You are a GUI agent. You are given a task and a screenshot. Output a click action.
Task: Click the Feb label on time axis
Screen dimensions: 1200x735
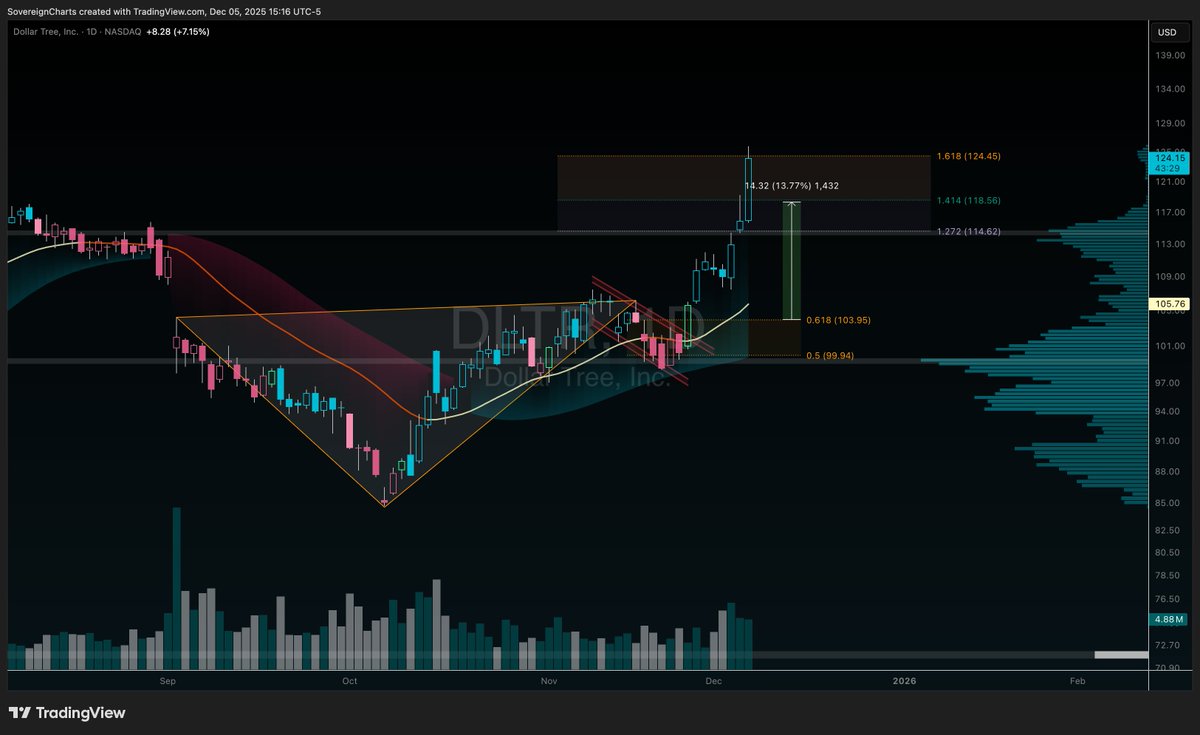[x=1077, y=681]
